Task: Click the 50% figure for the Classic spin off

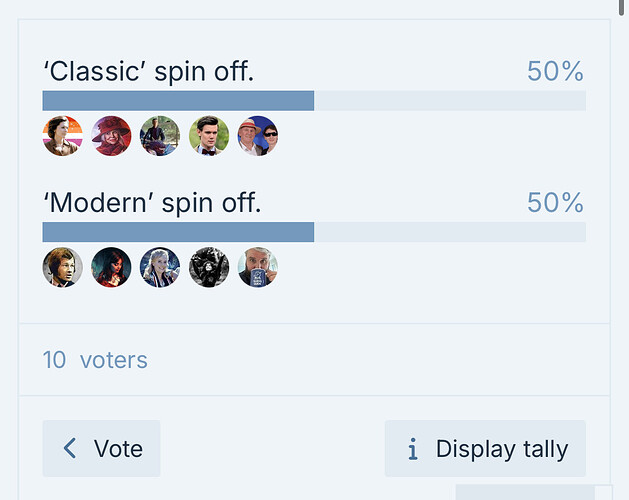Action: click(556, 71)
